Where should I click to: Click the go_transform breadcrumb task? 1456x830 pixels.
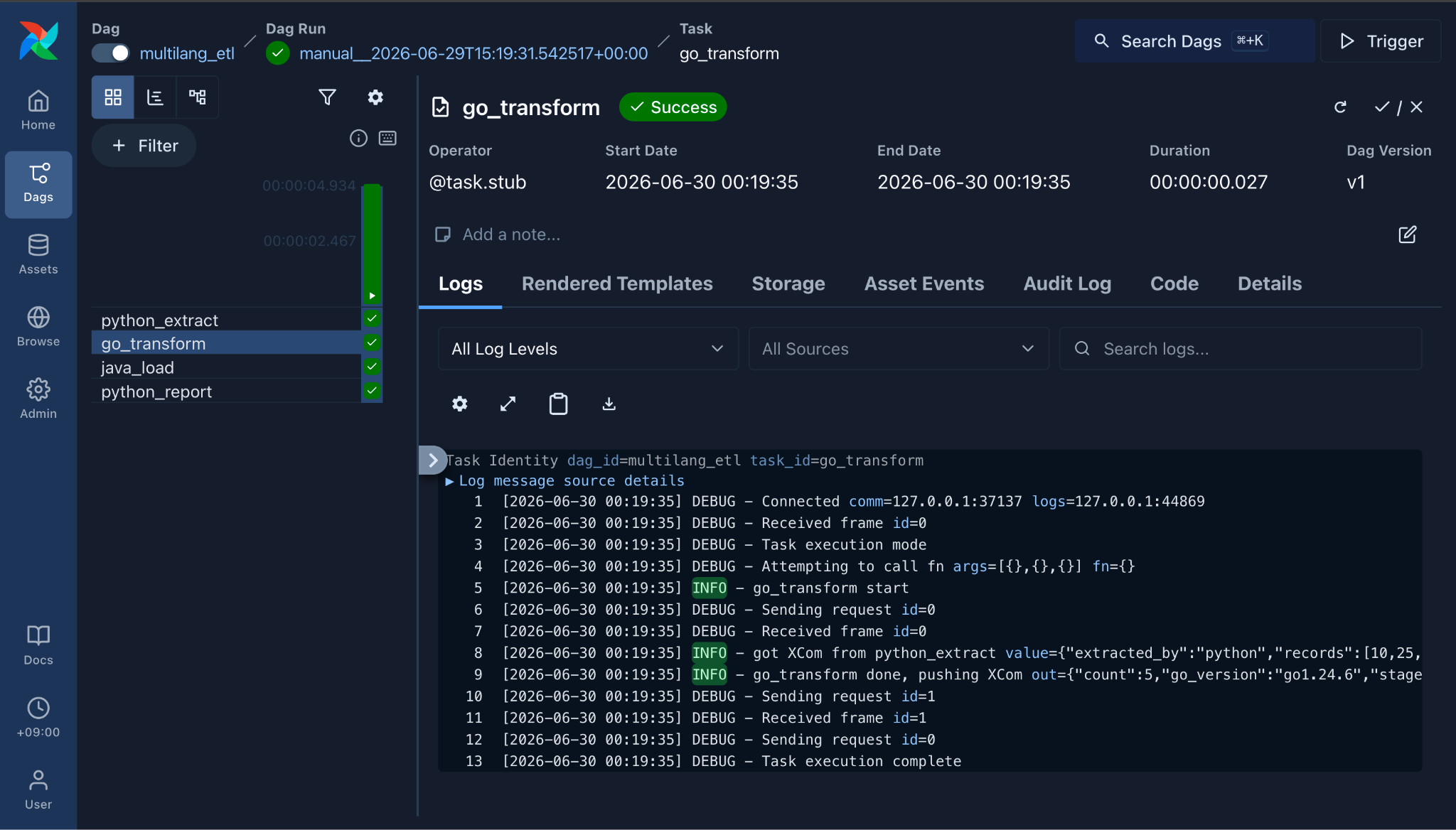click(729, 53)
